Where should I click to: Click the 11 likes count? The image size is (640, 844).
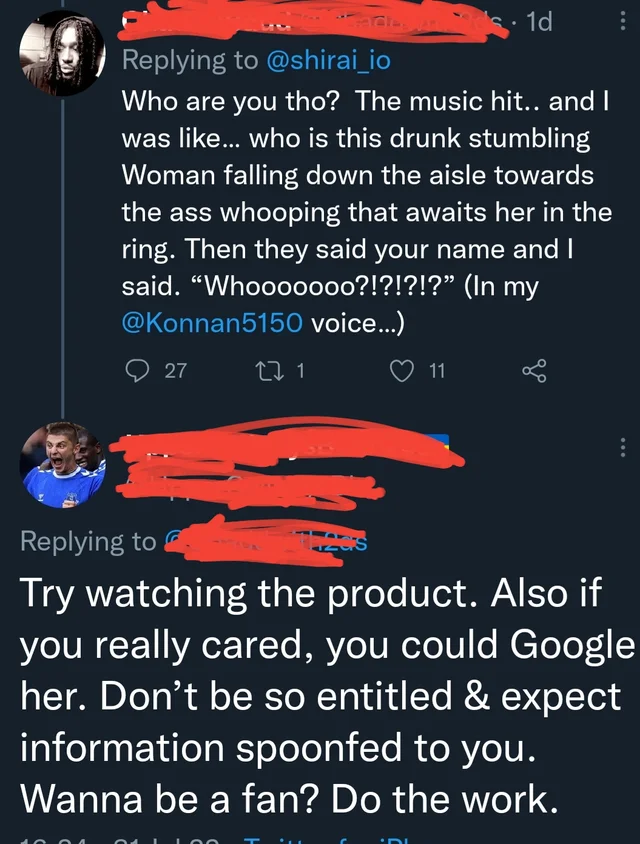pos(436,372)
